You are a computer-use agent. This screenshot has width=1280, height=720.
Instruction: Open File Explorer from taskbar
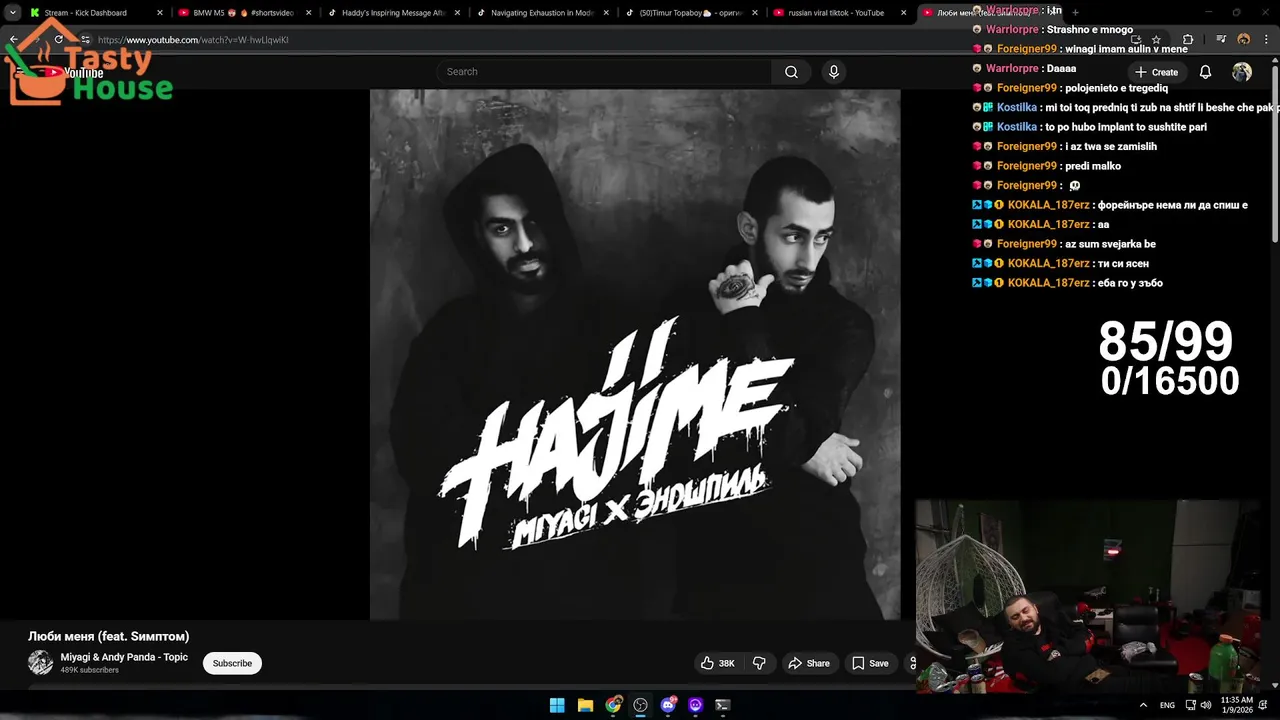585,705
